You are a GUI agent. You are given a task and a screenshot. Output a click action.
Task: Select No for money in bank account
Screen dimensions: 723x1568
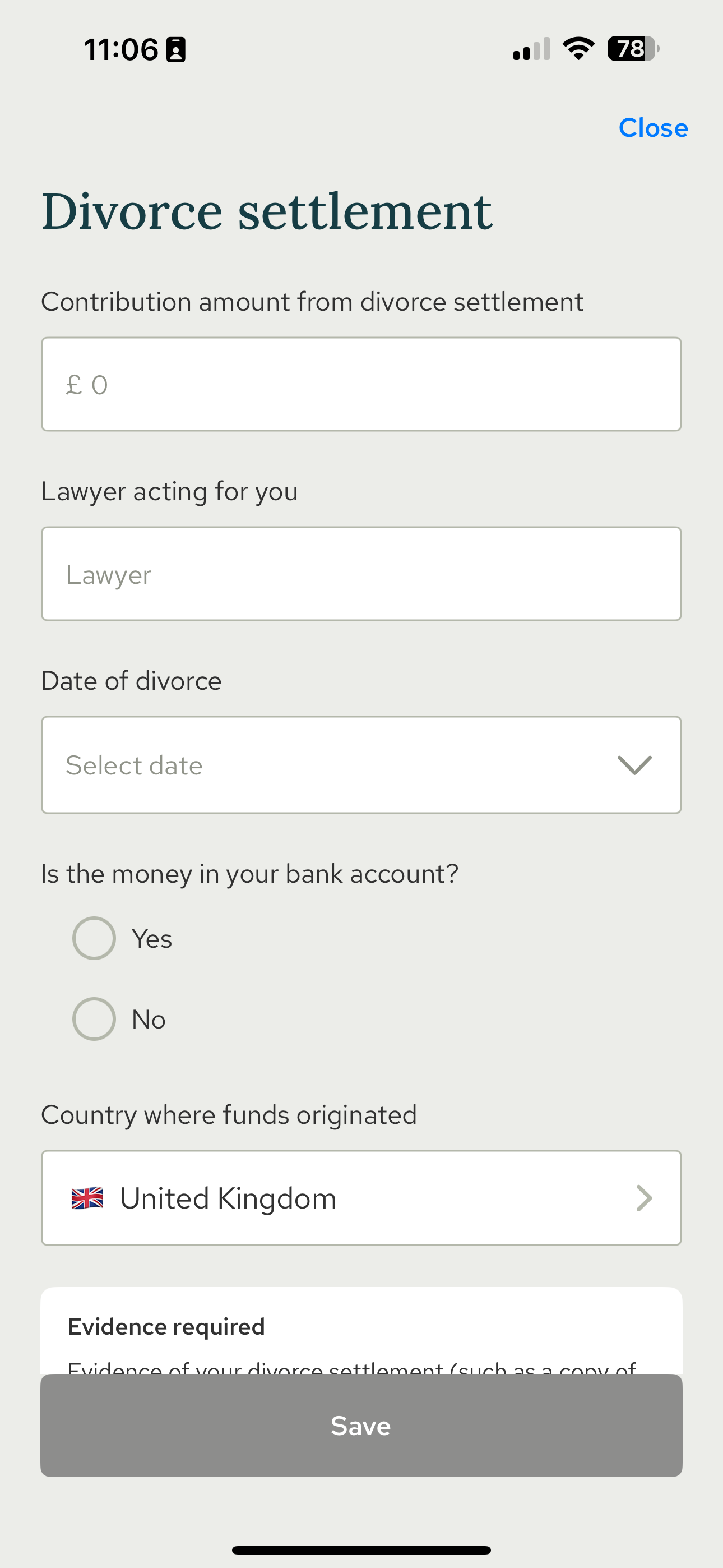point(94,1019)
